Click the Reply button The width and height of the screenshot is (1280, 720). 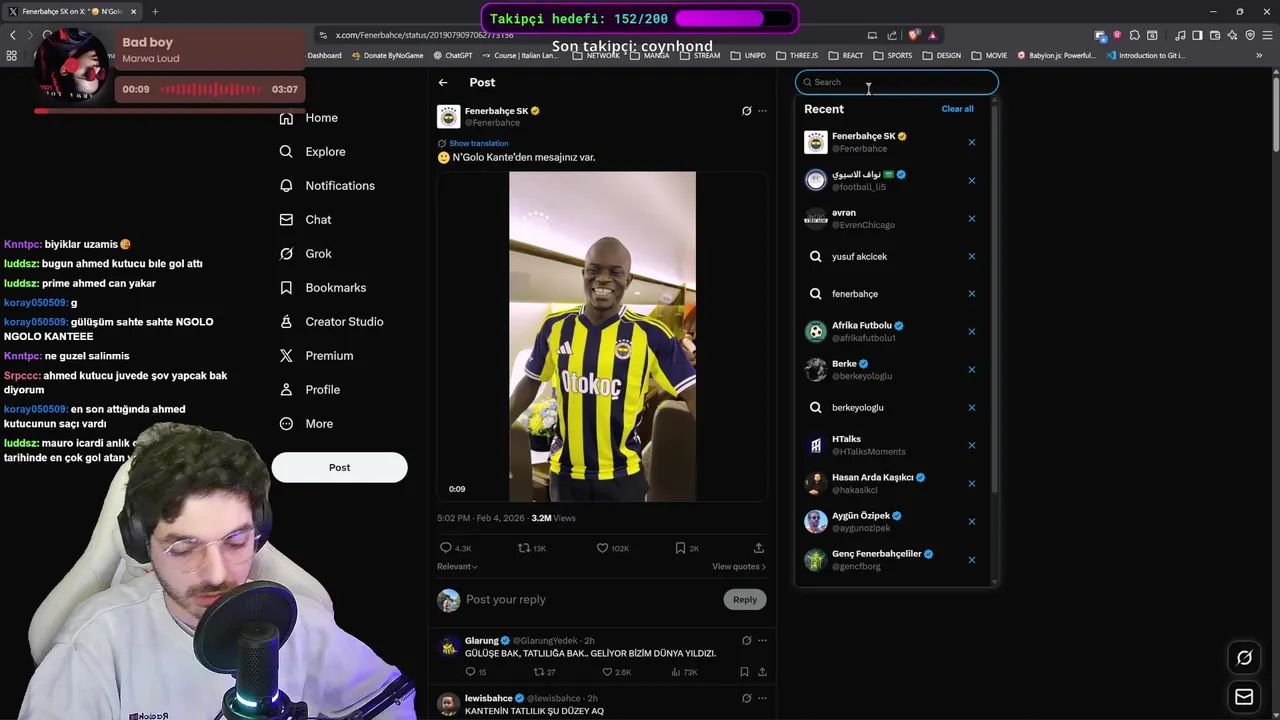pyautogui.click(x=745, y=600)
